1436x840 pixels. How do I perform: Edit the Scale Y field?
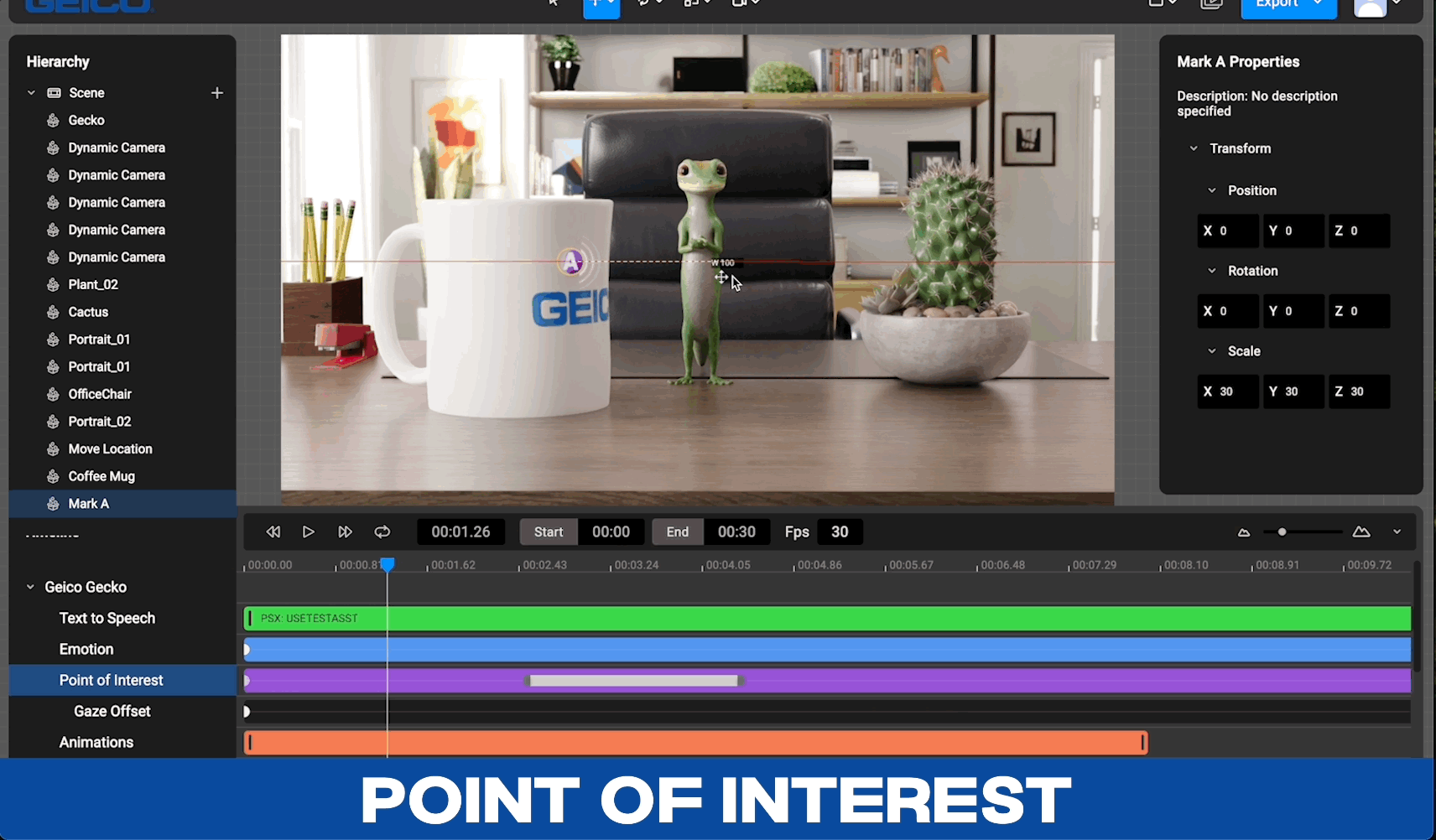(x=1293, y=391)
